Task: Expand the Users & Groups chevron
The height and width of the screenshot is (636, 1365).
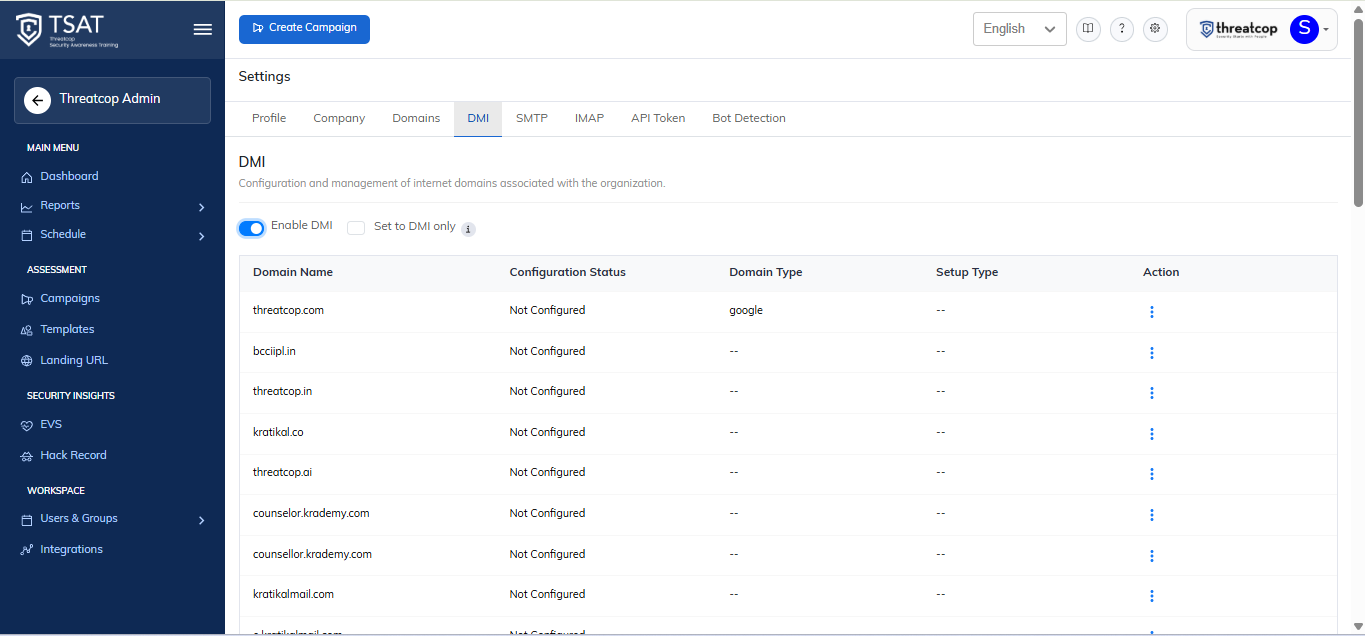Action: click(x=201, y=520)
